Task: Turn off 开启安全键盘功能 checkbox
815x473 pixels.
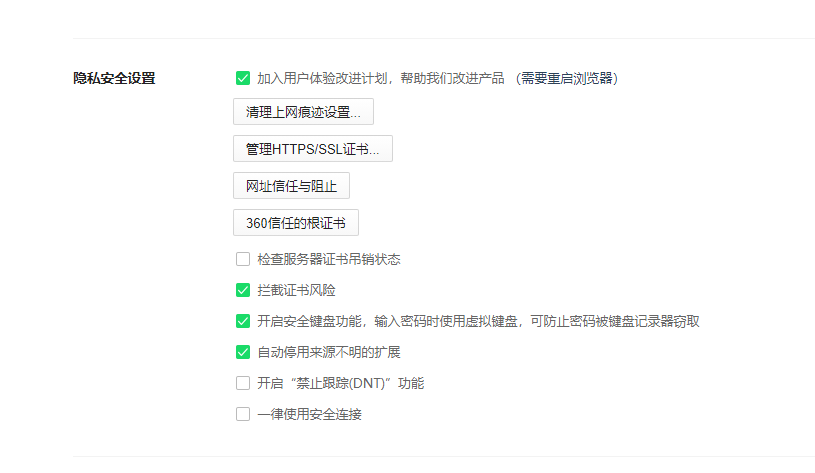Action: pos(243,321)
